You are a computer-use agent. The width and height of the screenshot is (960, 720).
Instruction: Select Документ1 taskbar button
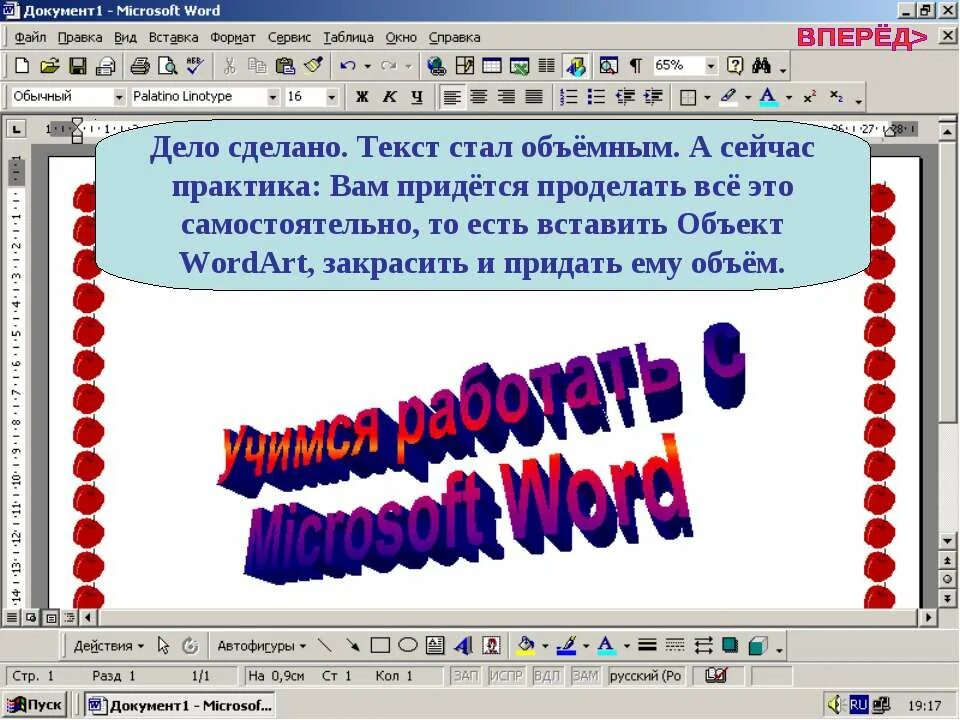[179, 705]
